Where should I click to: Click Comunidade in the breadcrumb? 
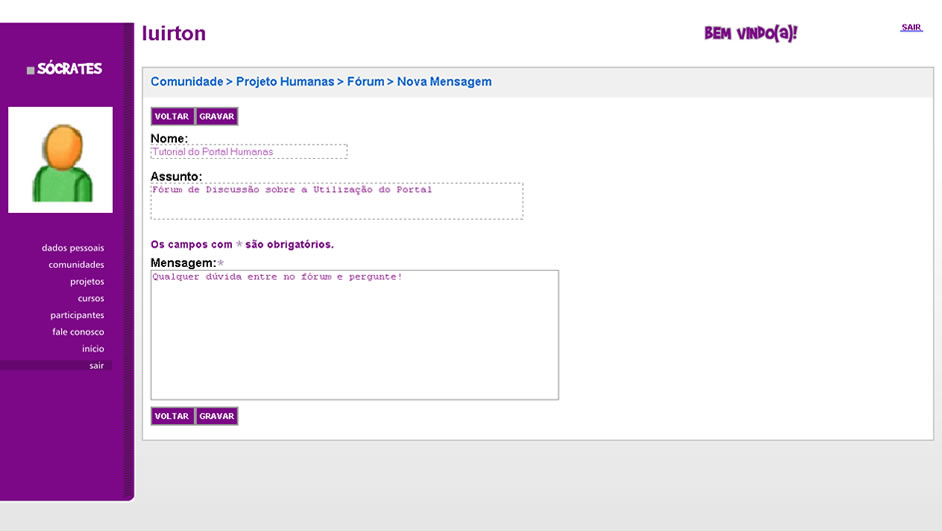[186, 82]
